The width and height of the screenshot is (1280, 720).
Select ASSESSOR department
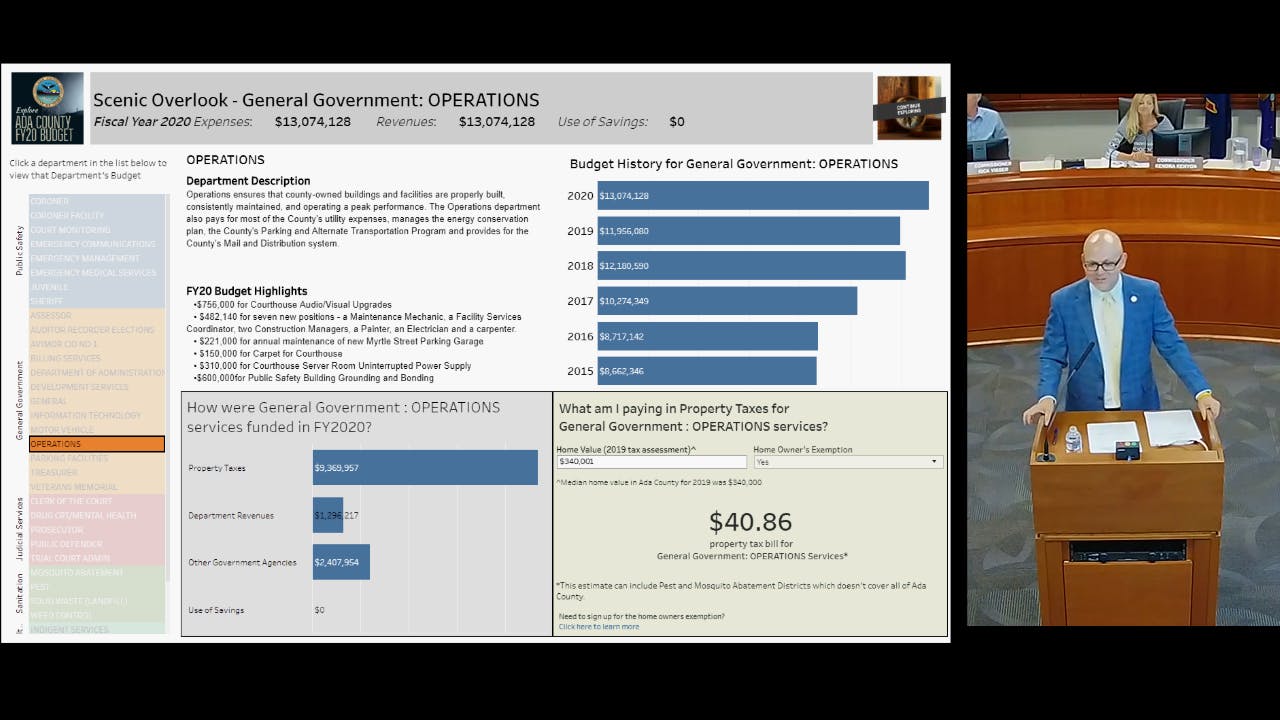(97, 315)
